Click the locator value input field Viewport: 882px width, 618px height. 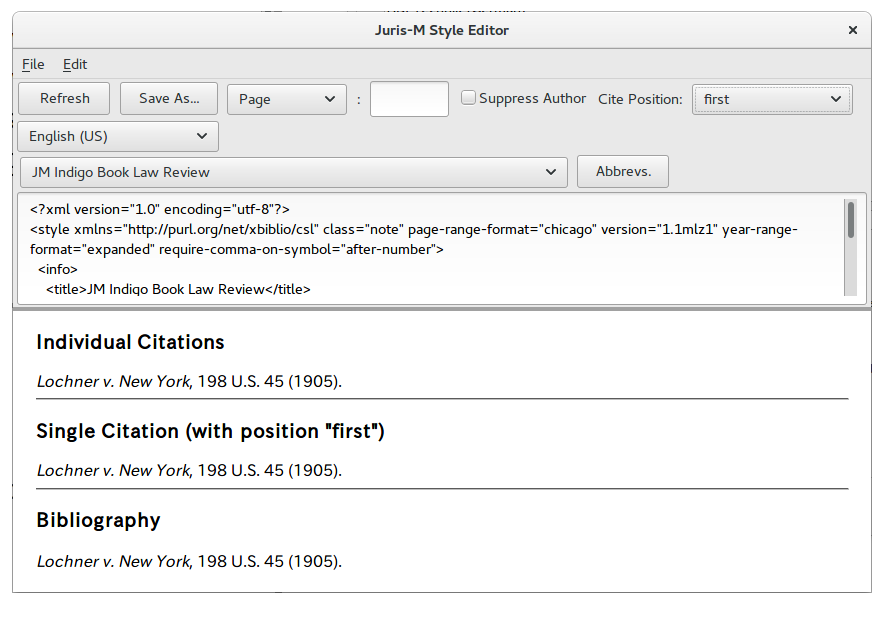[x=409, y=99]
